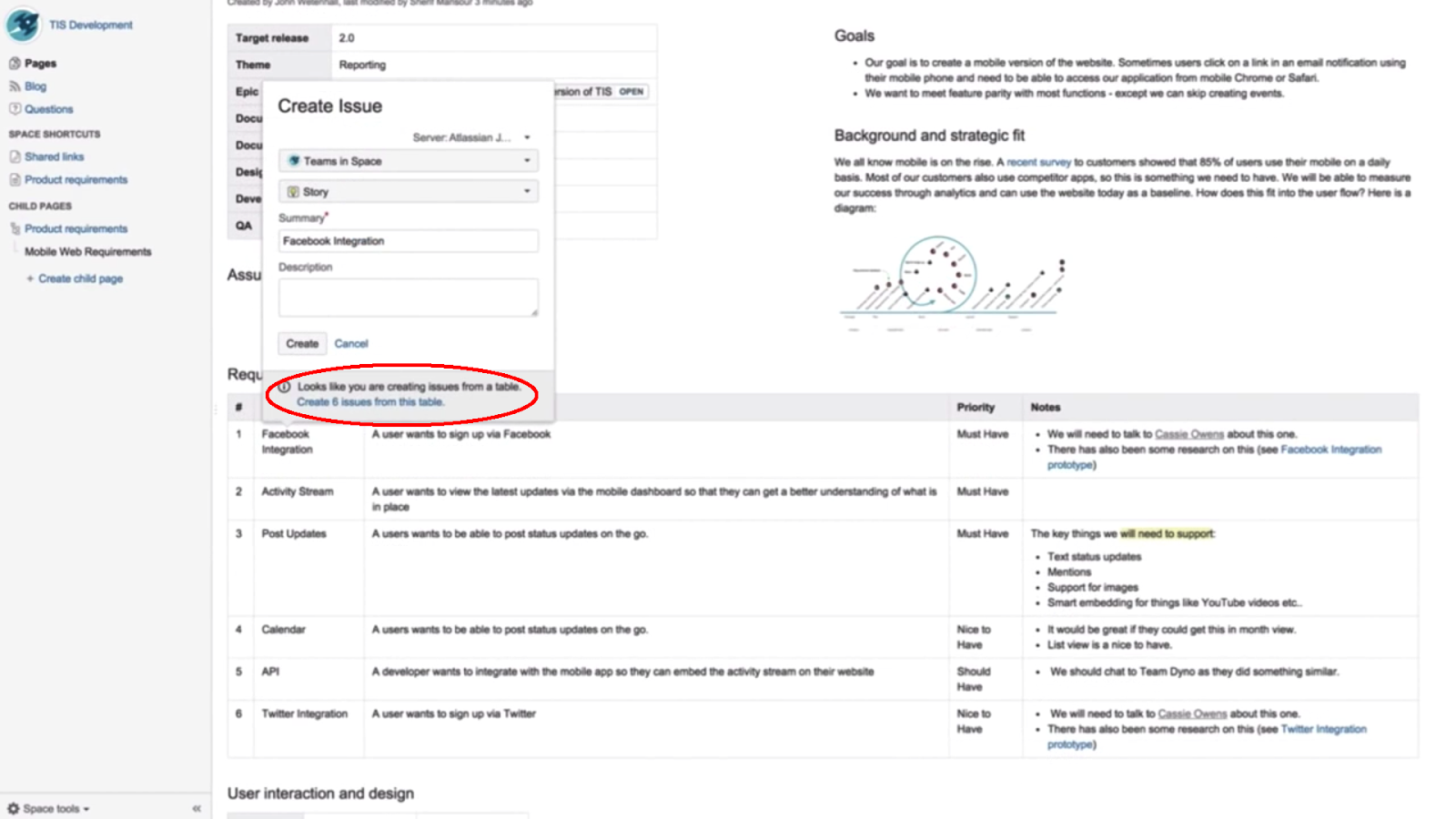
Task: Open the recent survey link
Action: point(1038,162)
